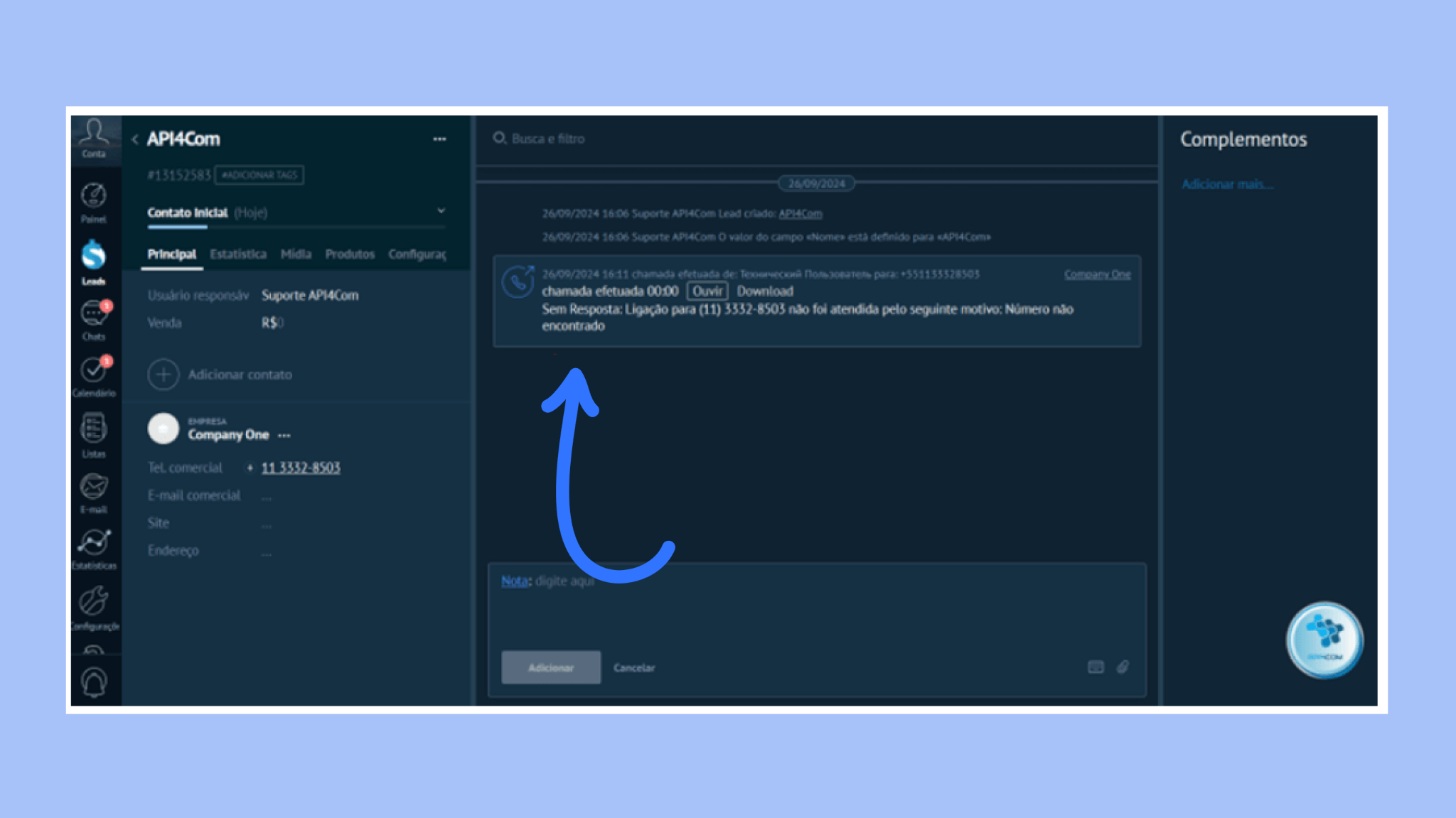
Task: Click the Busca e filtro search field
Action: (818, 139)
